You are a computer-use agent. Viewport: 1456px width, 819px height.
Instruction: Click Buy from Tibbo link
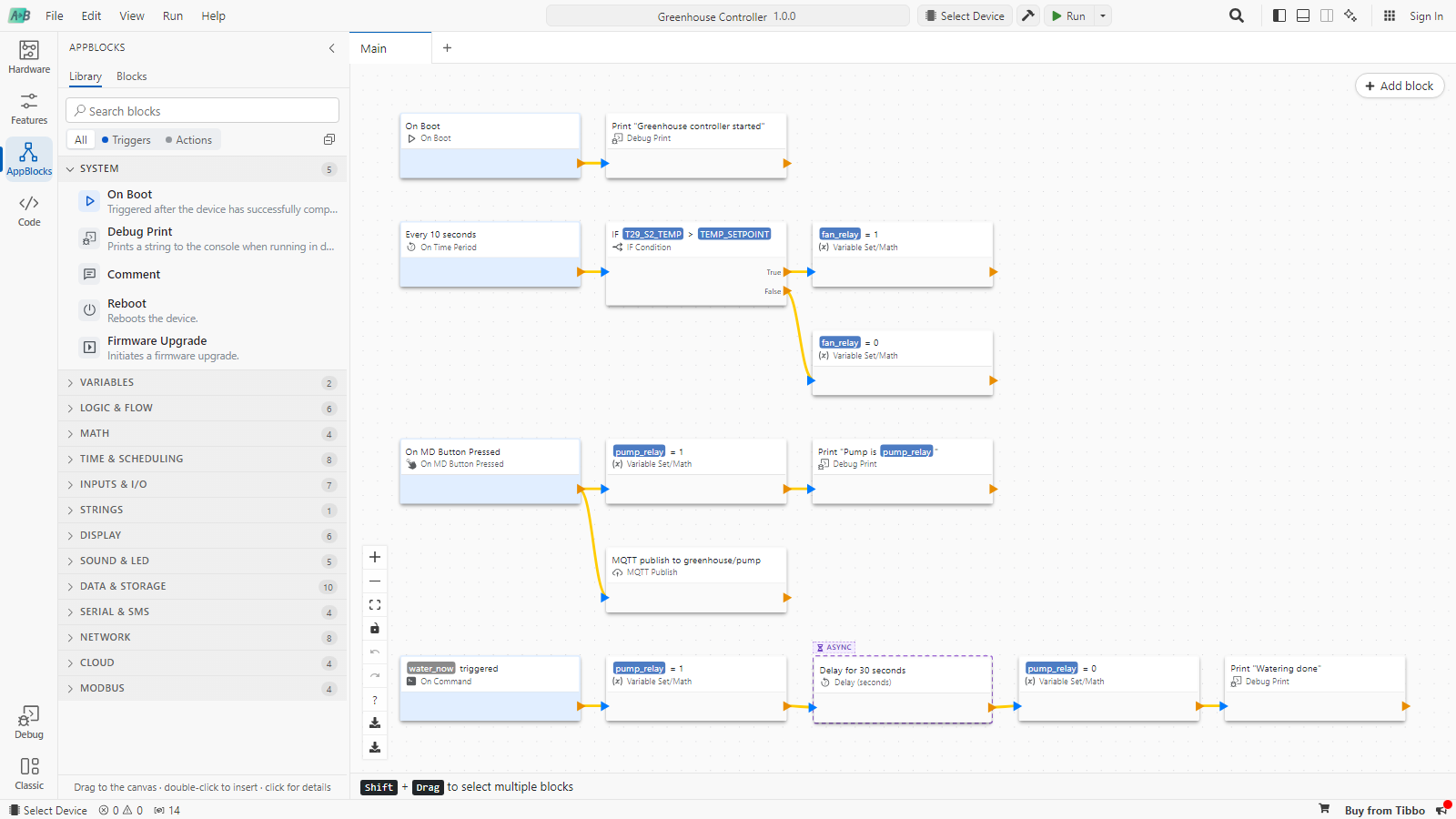pyautogui.click(x=1384, y=810)
